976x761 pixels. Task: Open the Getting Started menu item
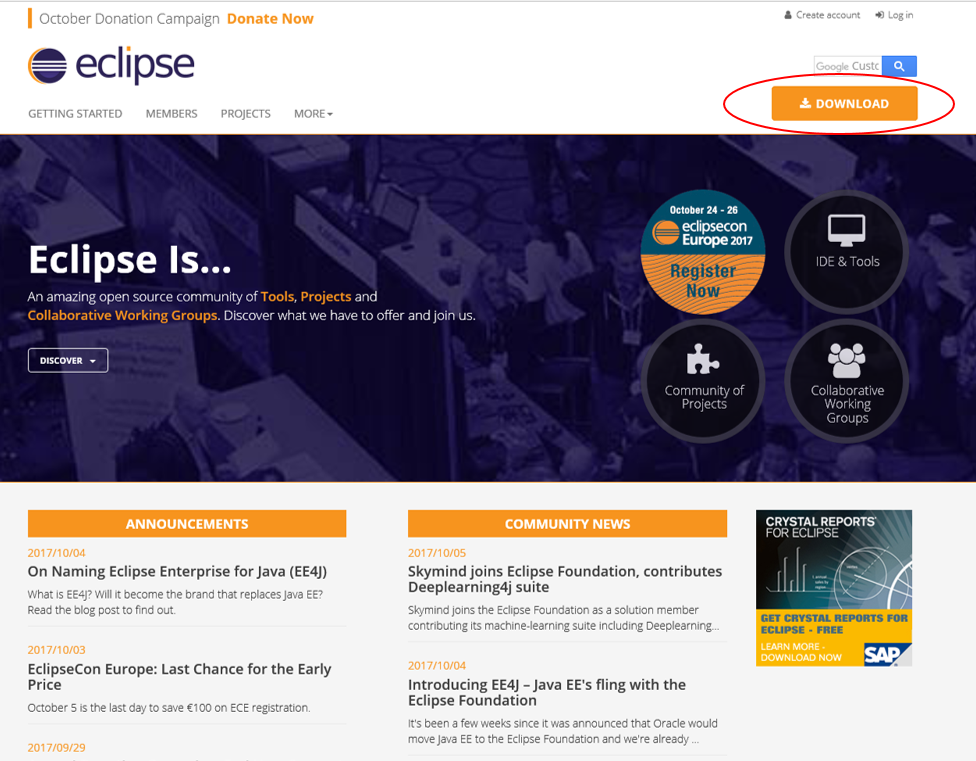pos(75,114)
